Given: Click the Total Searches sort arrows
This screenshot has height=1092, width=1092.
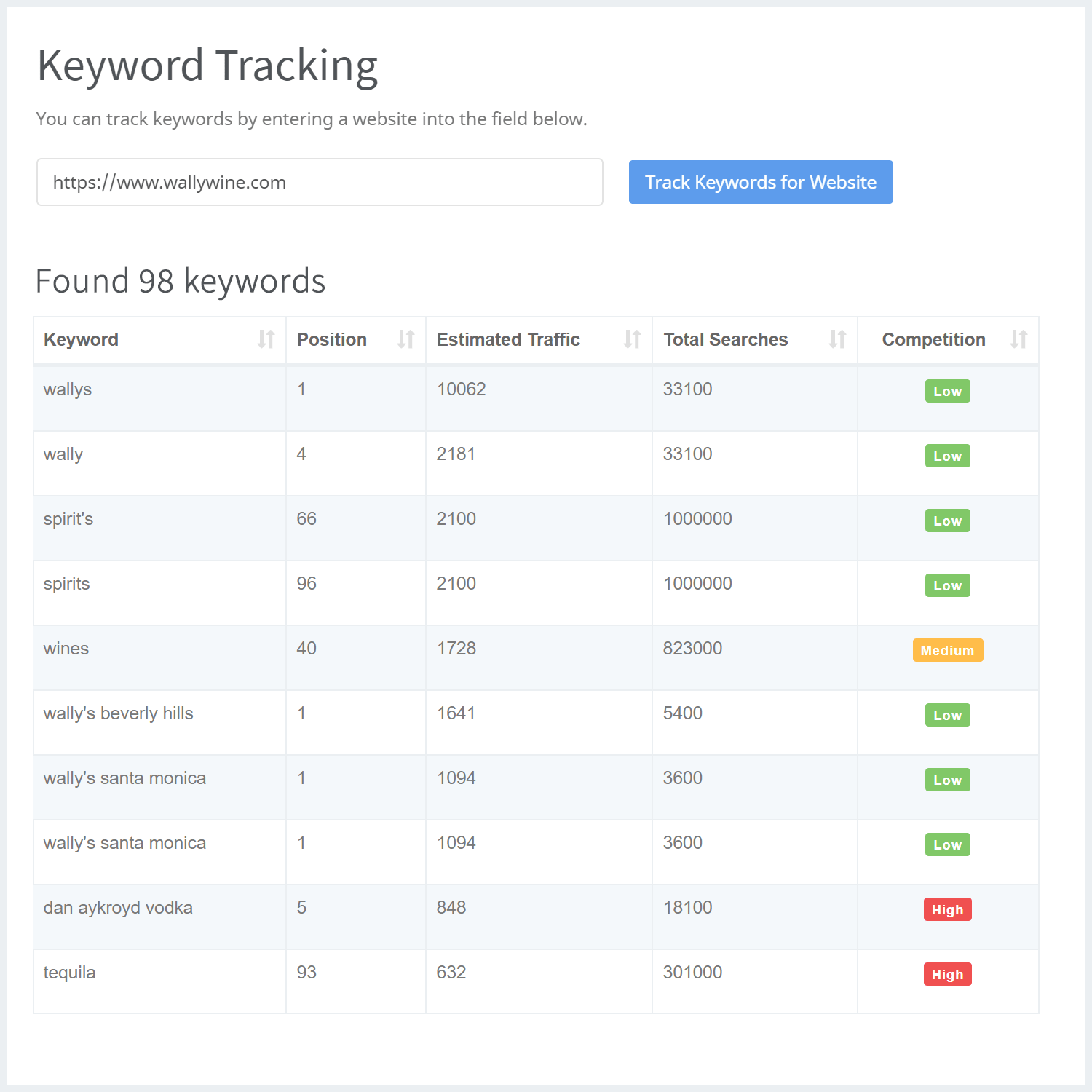Looking at the screenshot, I should pyautogui.click(x=837, y=339).
